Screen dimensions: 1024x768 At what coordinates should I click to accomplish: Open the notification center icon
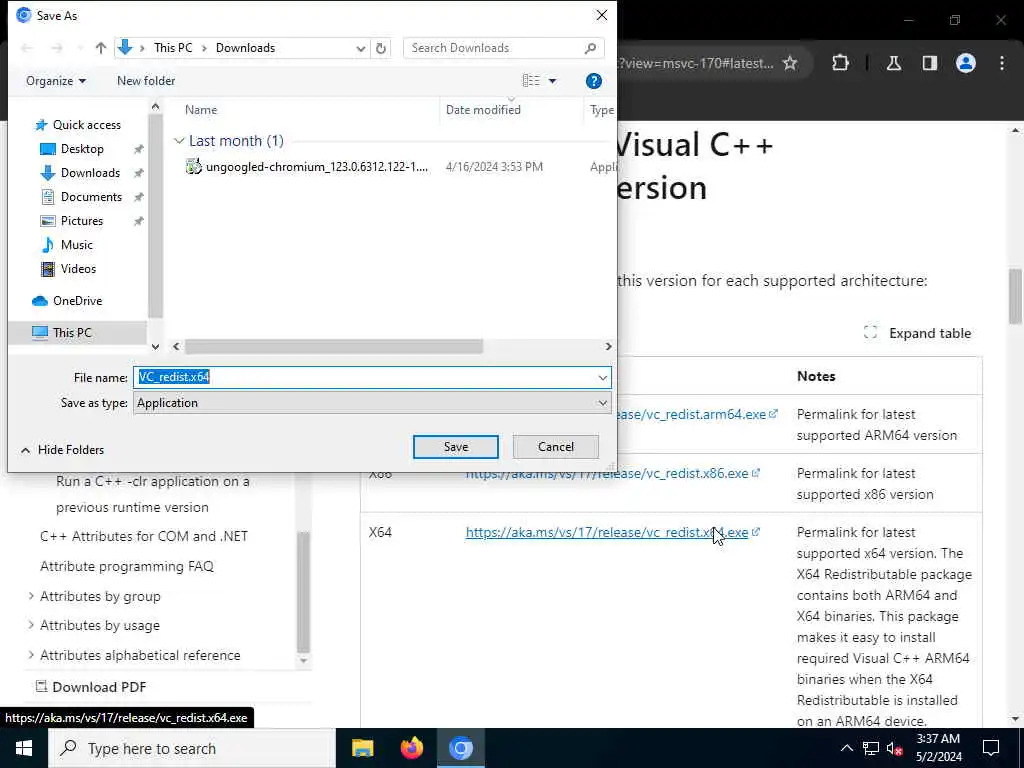coord(991,748)
